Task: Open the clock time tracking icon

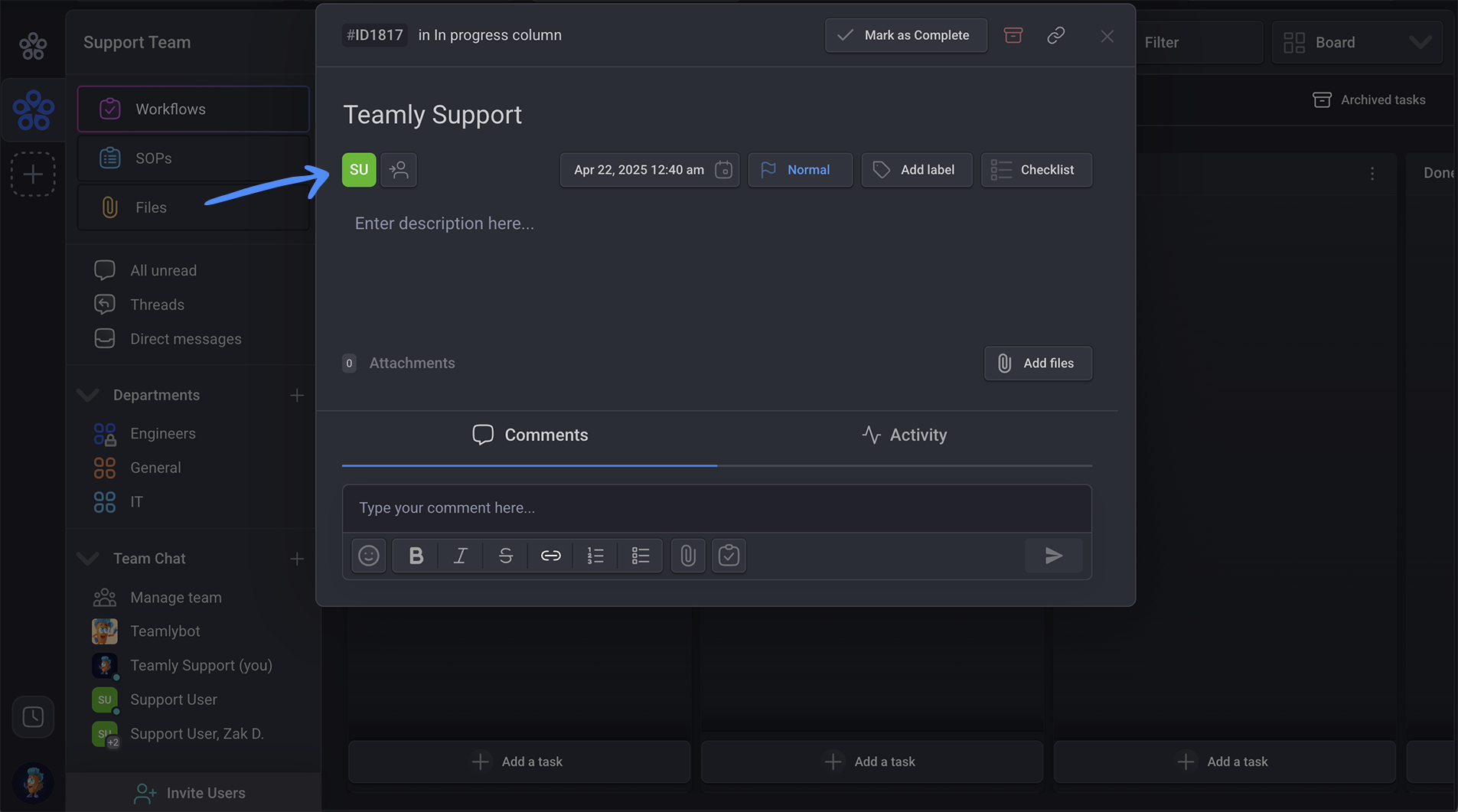Action: click(x=33, y=717)
